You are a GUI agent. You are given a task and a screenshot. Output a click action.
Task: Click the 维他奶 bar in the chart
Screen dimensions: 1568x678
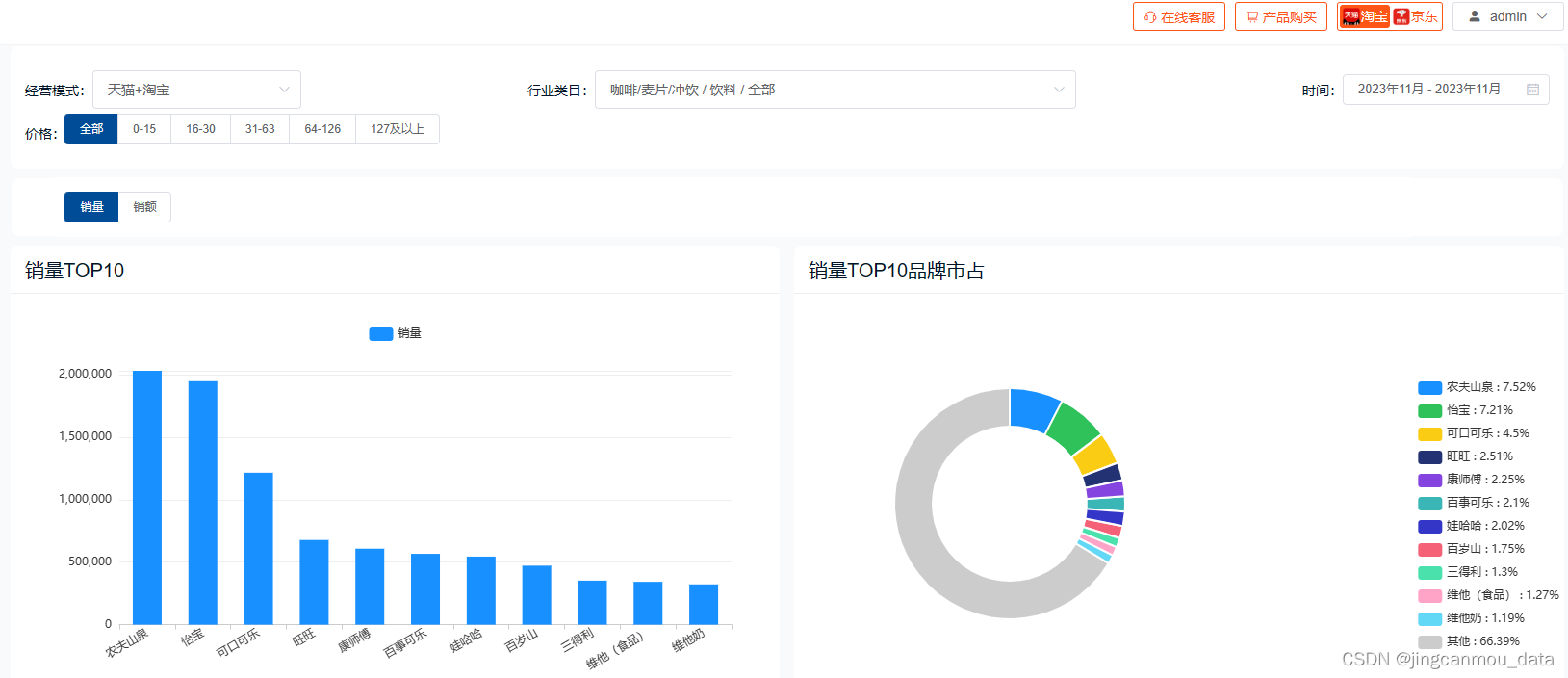click(704, 604)
